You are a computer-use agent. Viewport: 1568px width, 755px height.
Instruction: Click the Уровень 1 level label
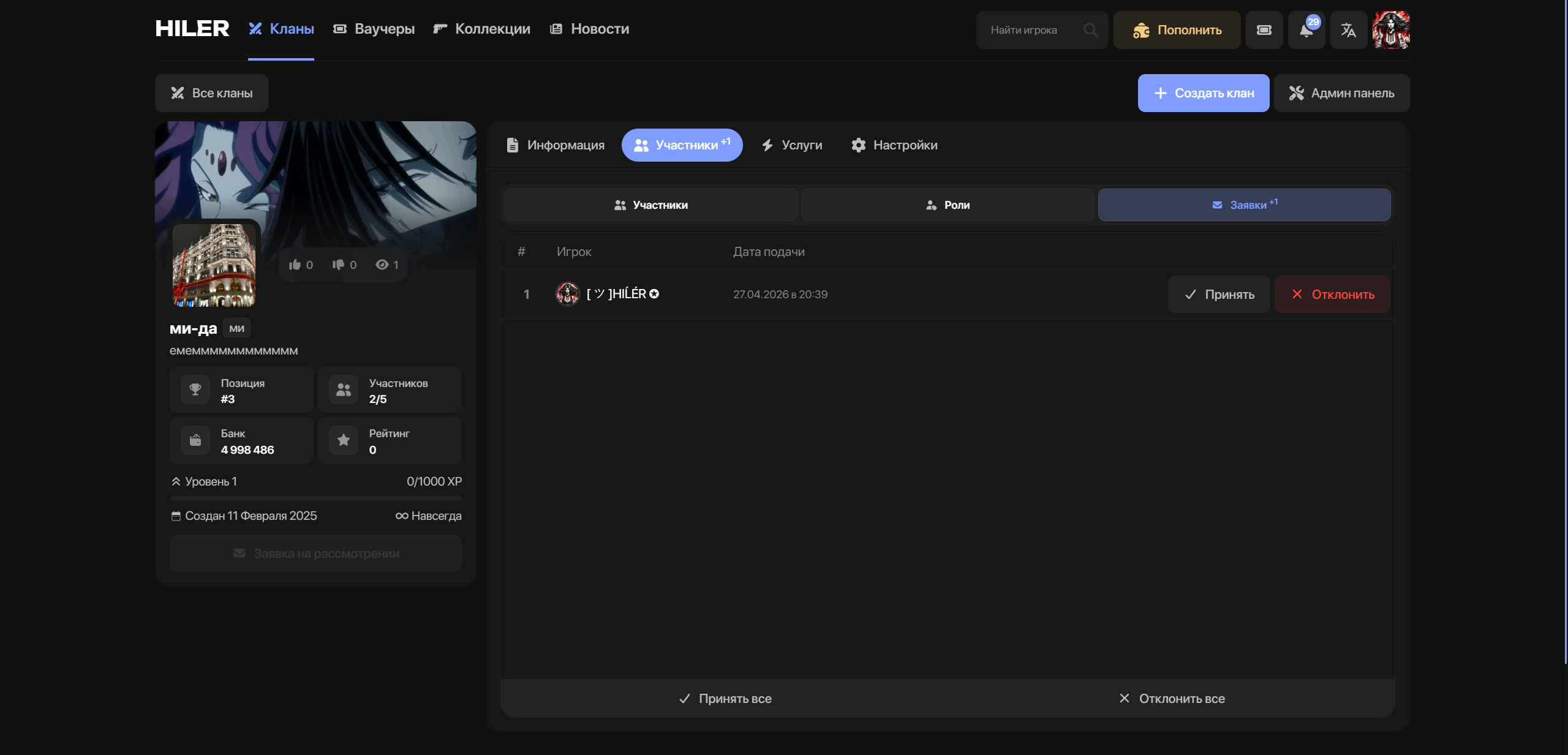pyautogui.click(x=204, y=481)
